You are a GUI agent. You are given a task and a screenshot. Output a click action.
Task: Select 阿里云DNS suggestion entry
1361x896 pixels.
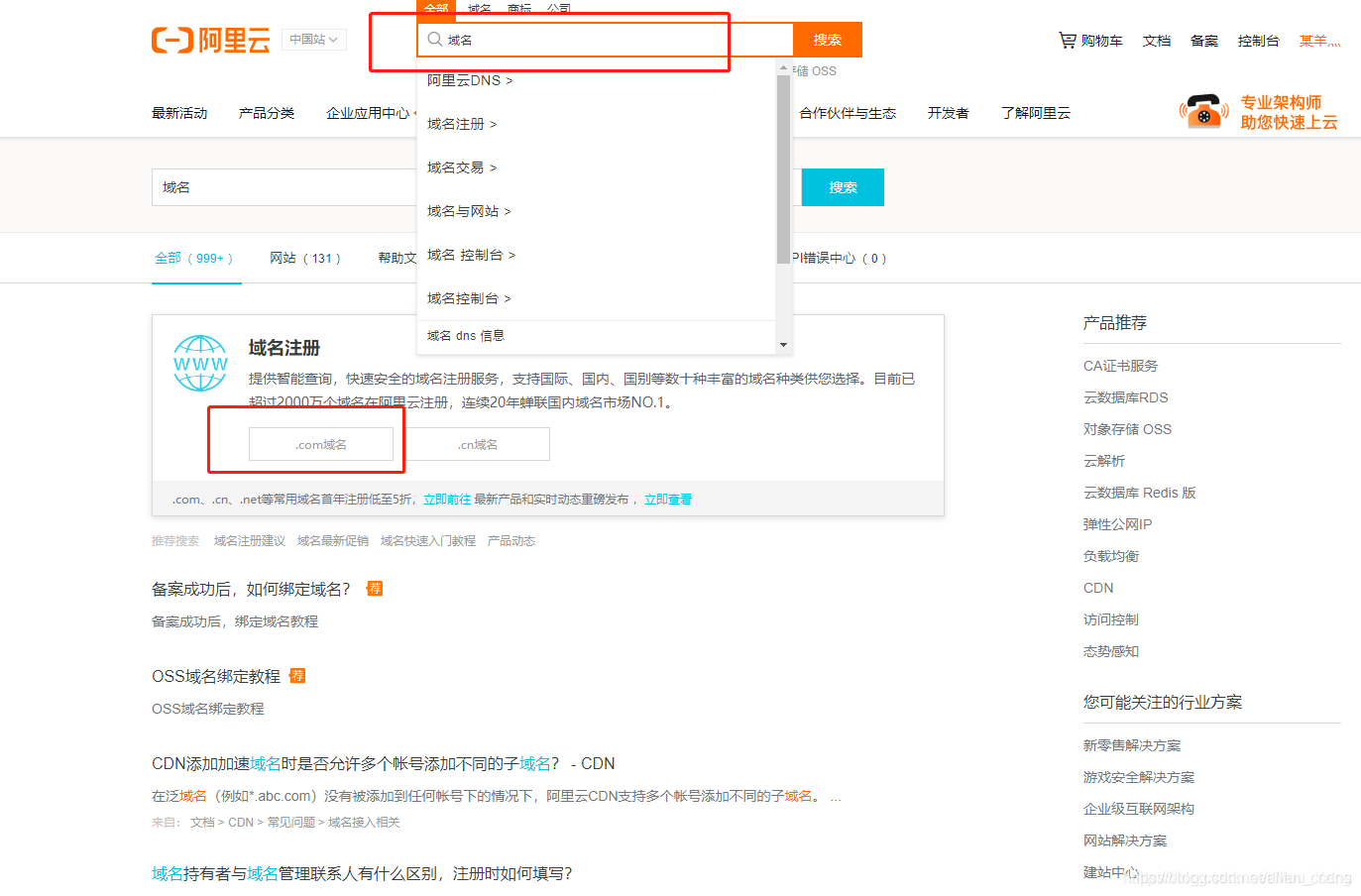(466, 80)
